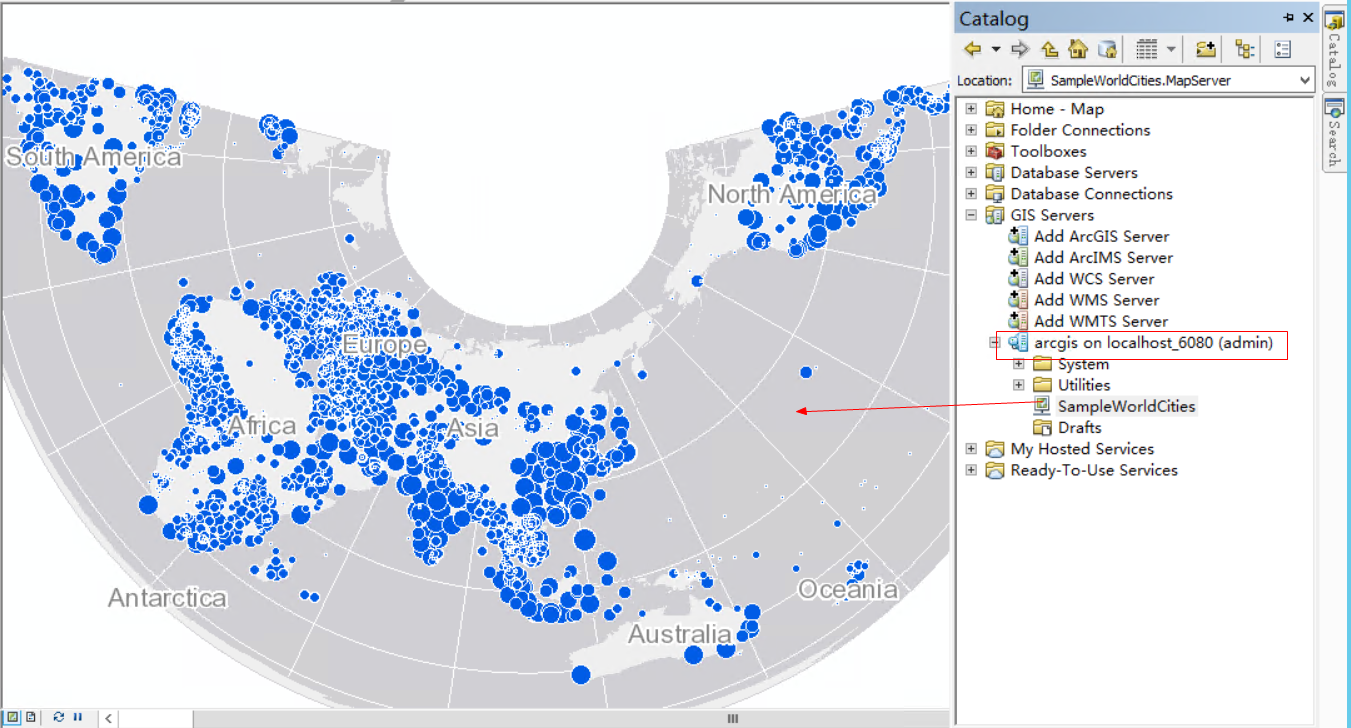Select Drafts folder in tree
Screen dimensions: 1351x728
[1079, 428]
